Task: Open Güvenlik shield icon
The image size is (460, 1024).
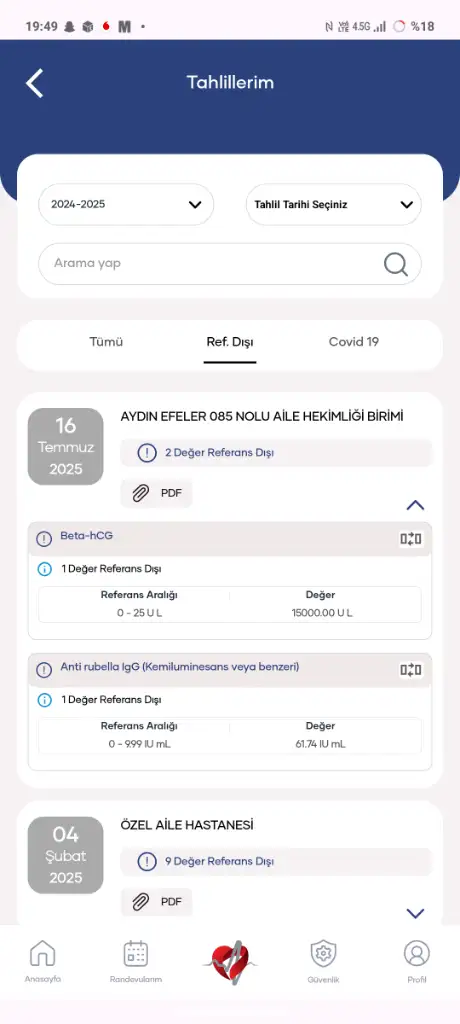Action: (323, 953)
